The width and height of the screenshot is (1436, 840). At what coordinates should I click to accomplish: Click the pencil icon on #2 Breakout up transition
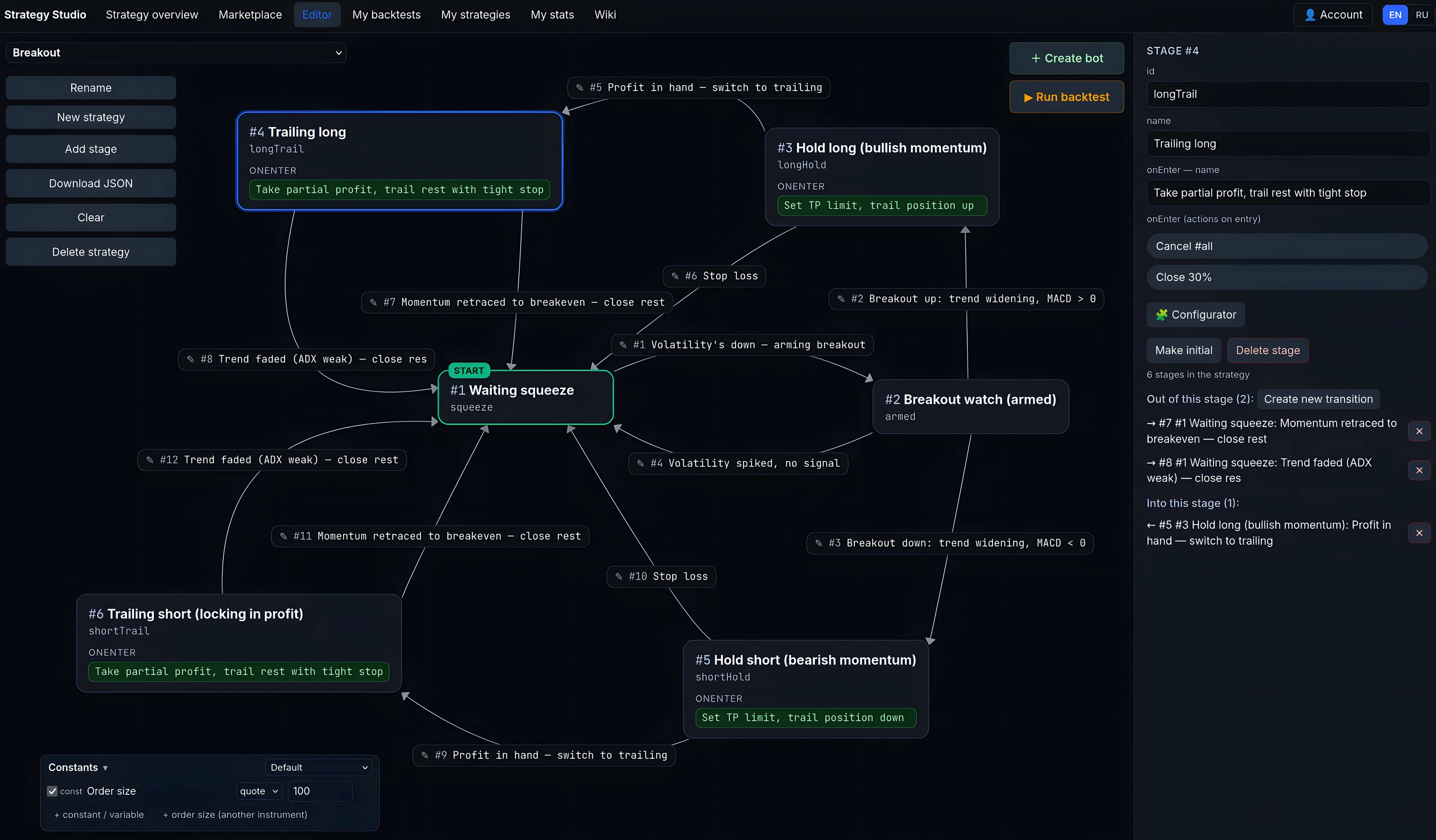(841, 298)
